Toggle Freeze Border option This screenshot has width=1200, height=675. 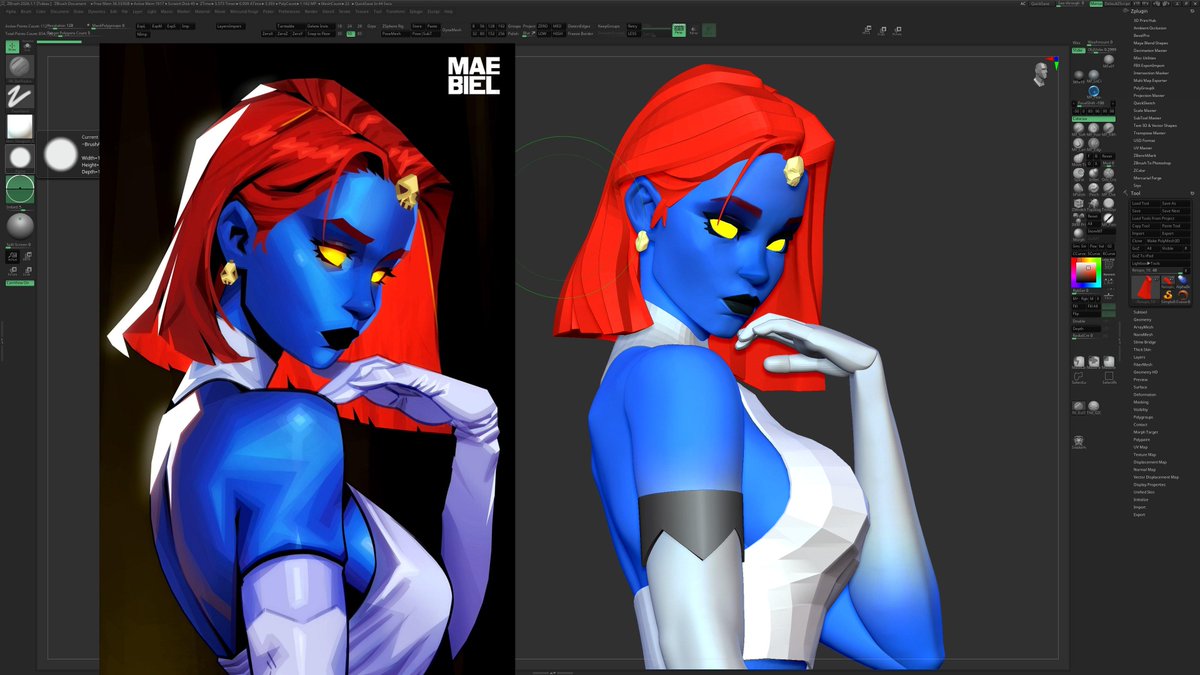point(581,33)
